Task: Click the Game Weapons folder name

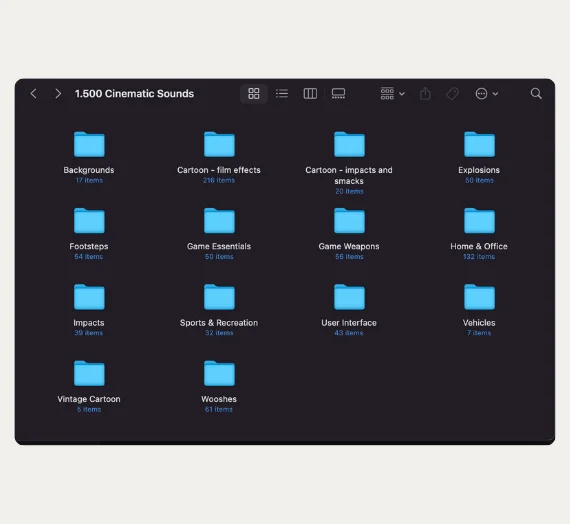Action: tap(349, 247)
